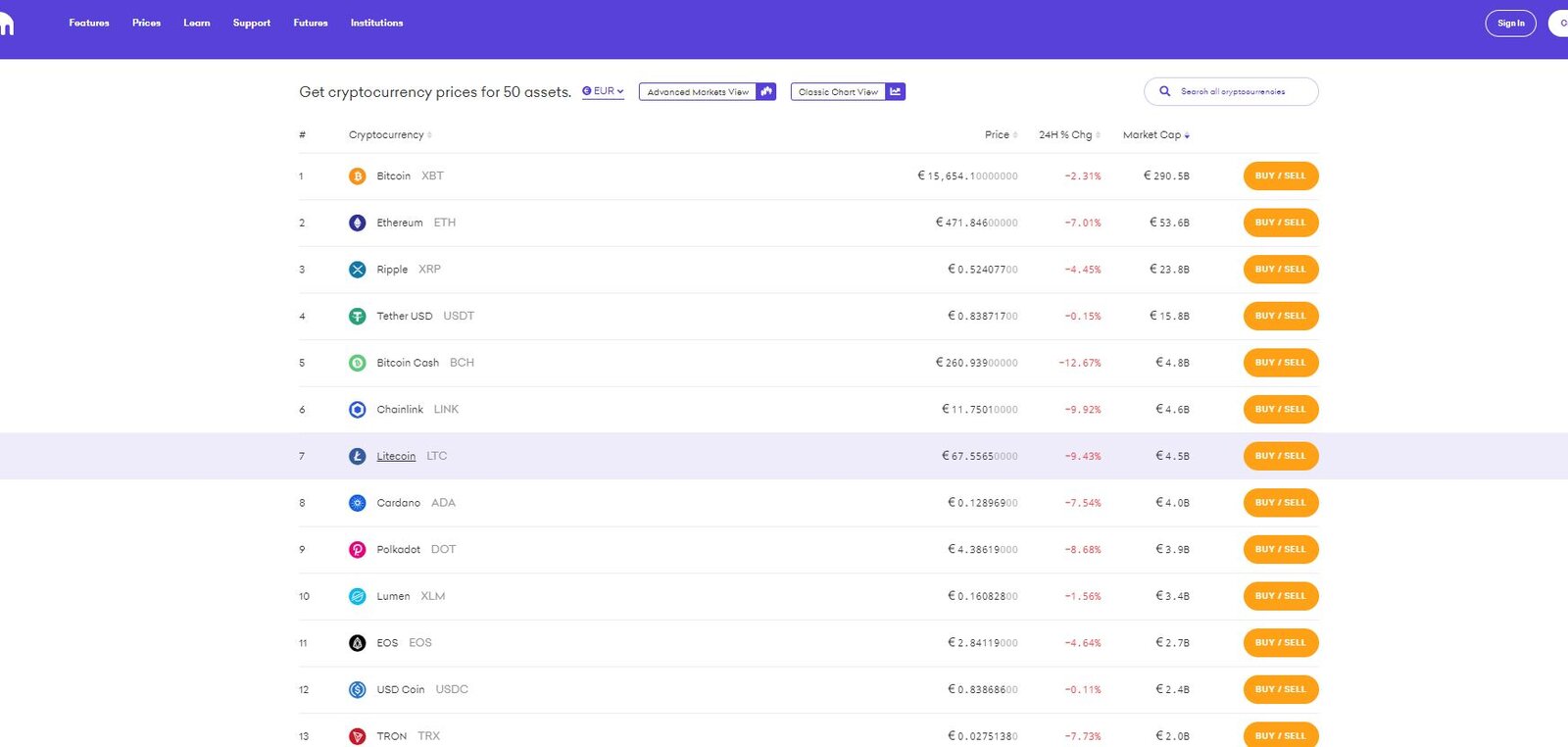Click the Classic Chart View chart icon

[896, 91]
